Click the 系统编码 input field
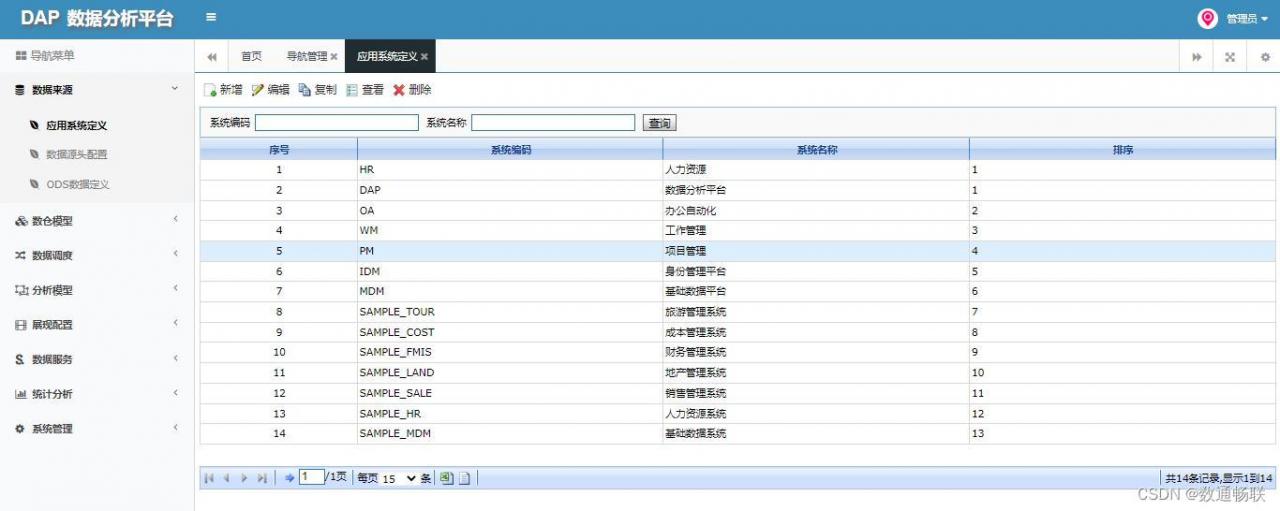The height and width of the screenshot is (511, 1280). 337,122
